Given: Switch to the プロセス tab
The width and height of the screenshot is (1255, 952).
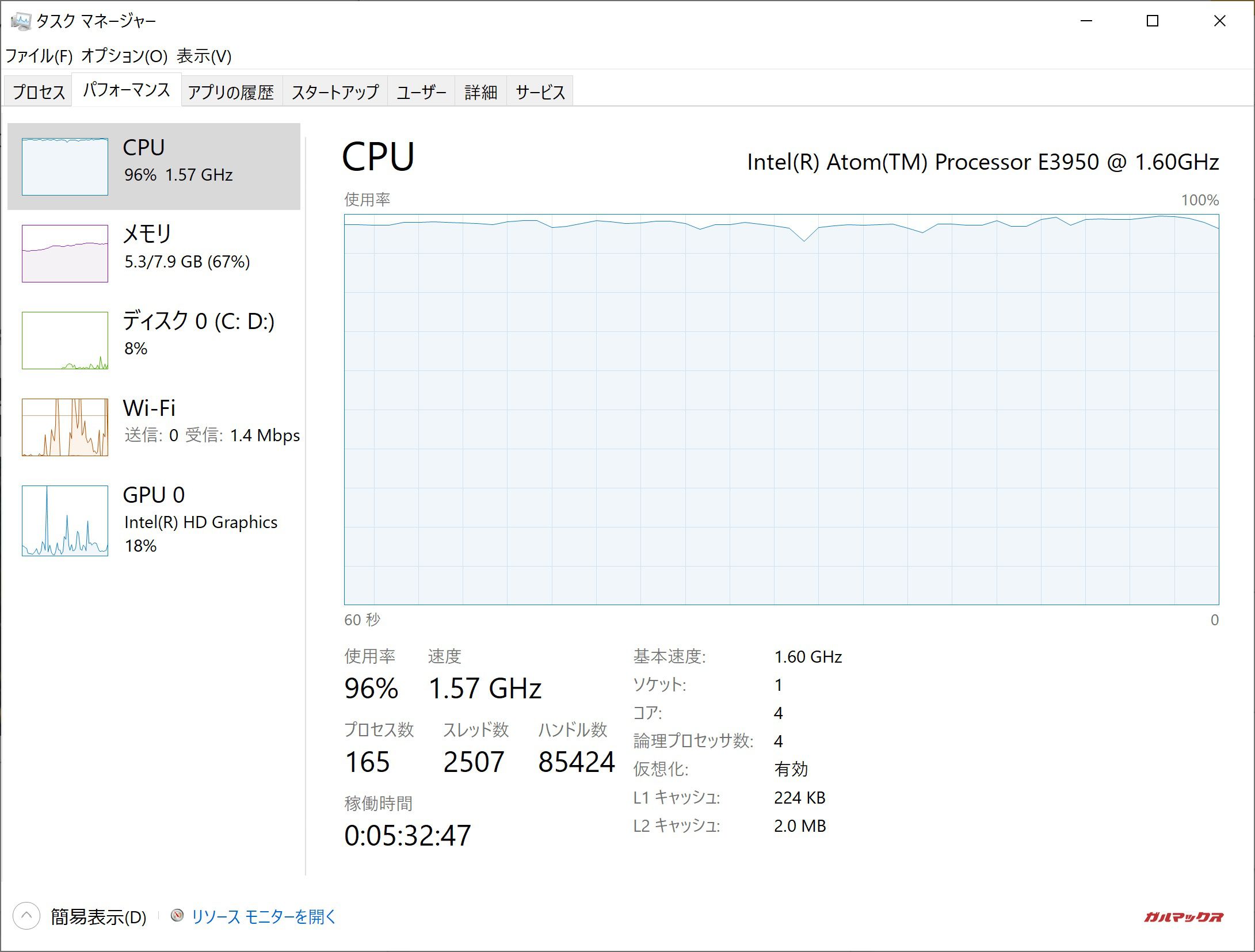Looking at the screenshot, I should point(39,92).
